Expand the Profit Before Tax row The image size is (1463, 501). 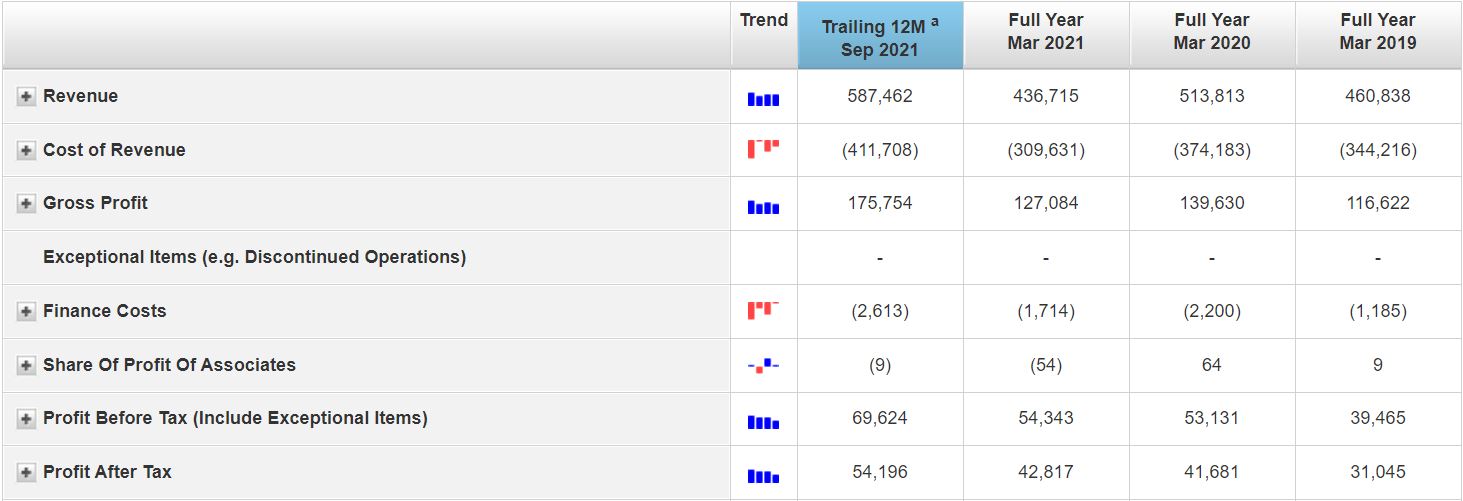click(26, 419)
